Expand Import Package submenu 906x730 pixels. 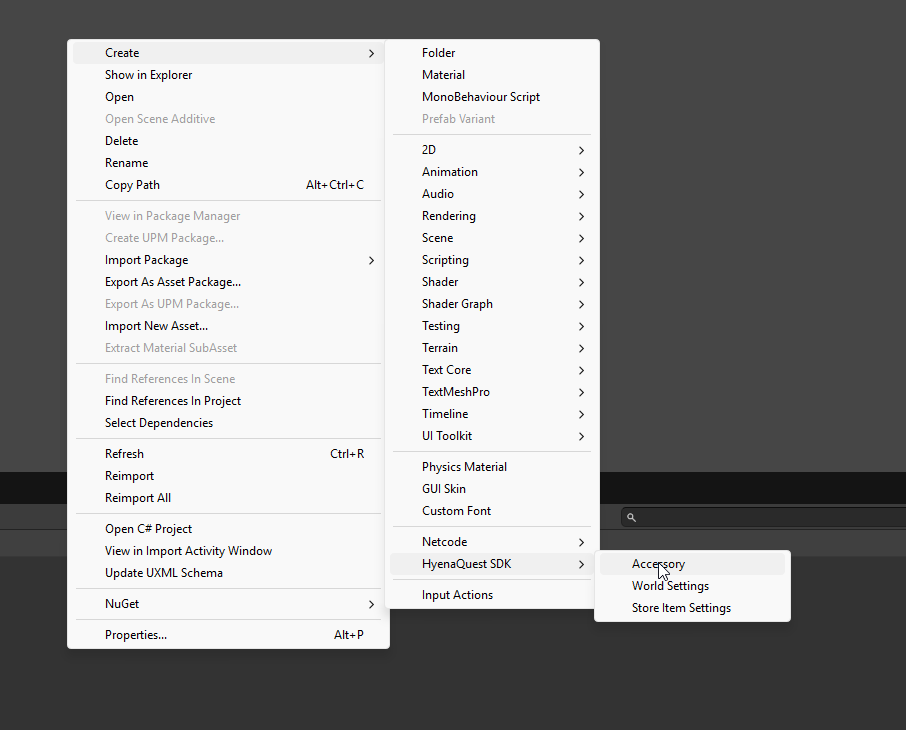click(228, 260)
